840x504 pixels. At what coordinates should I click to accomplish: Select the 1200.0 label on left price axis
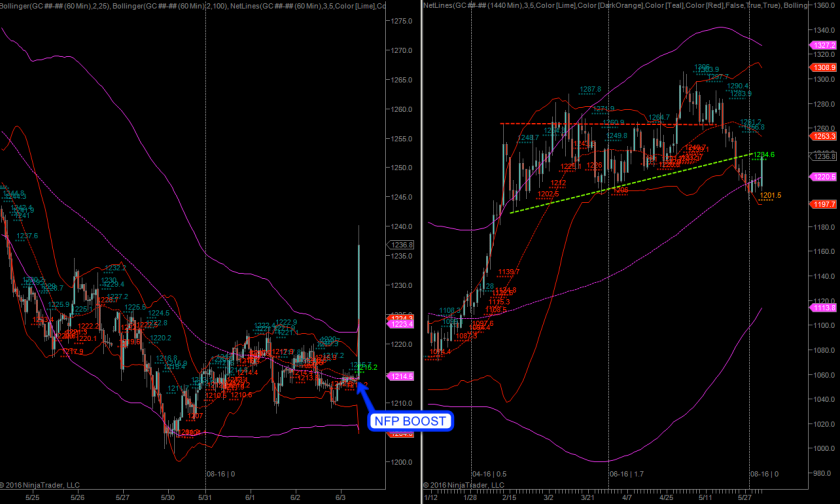402,462
